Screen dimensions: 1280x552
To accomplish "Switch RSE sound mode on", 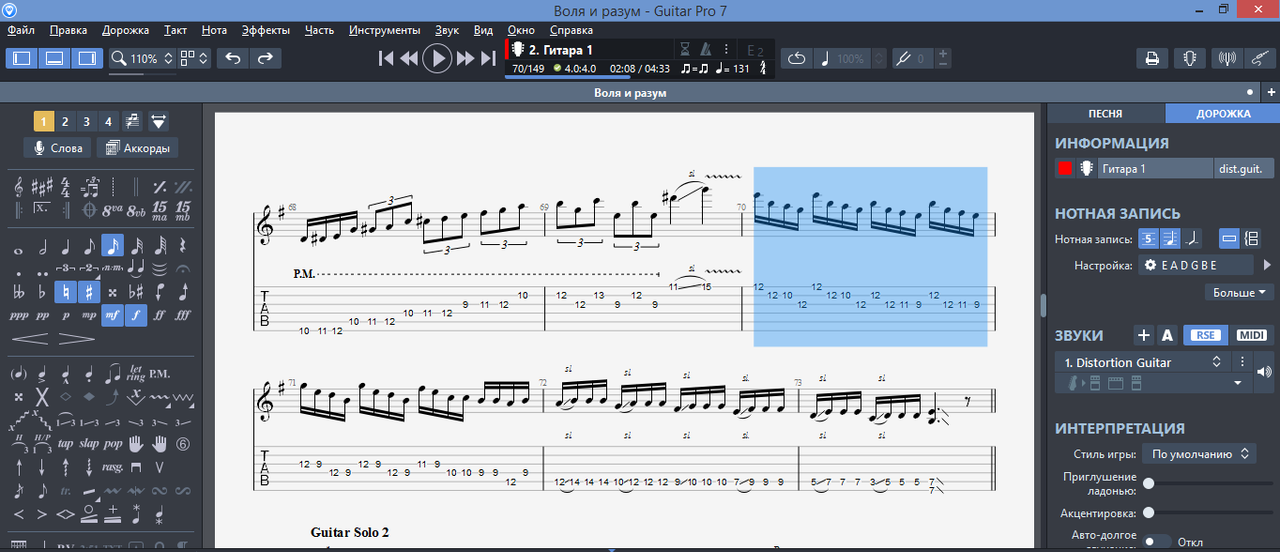I will [1206, 335].
